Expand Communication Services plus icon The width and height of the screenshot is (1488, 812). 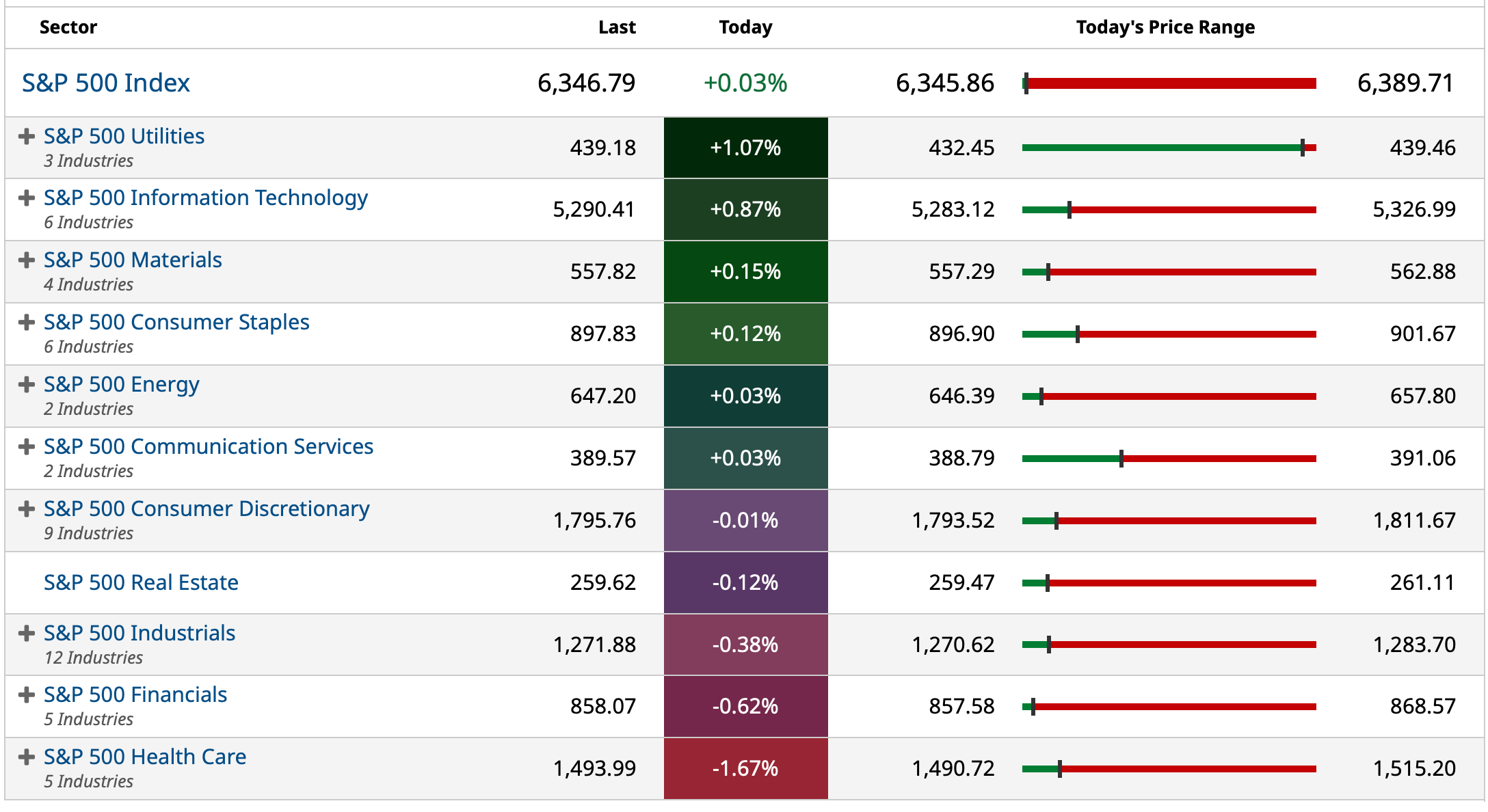pyautogui.click(x=27, y=447)
